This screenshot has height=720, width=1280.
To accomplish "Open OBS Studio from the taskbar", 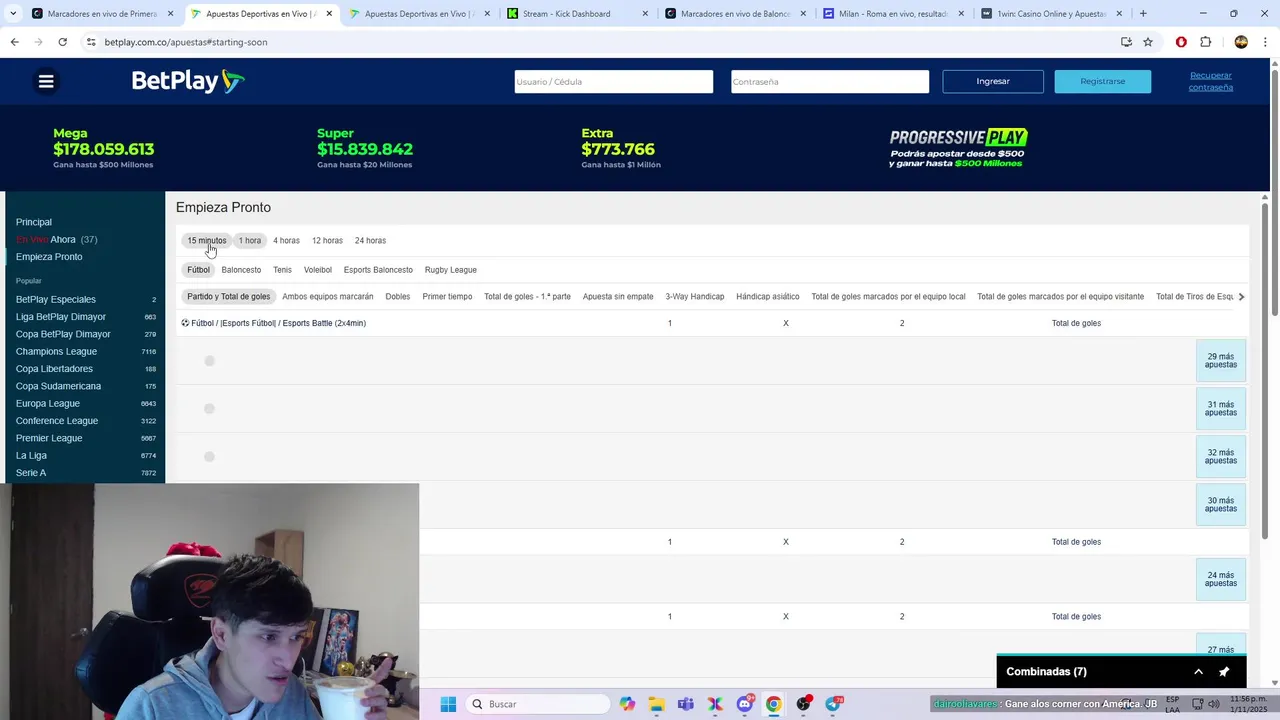I will [x=803, y=704].
